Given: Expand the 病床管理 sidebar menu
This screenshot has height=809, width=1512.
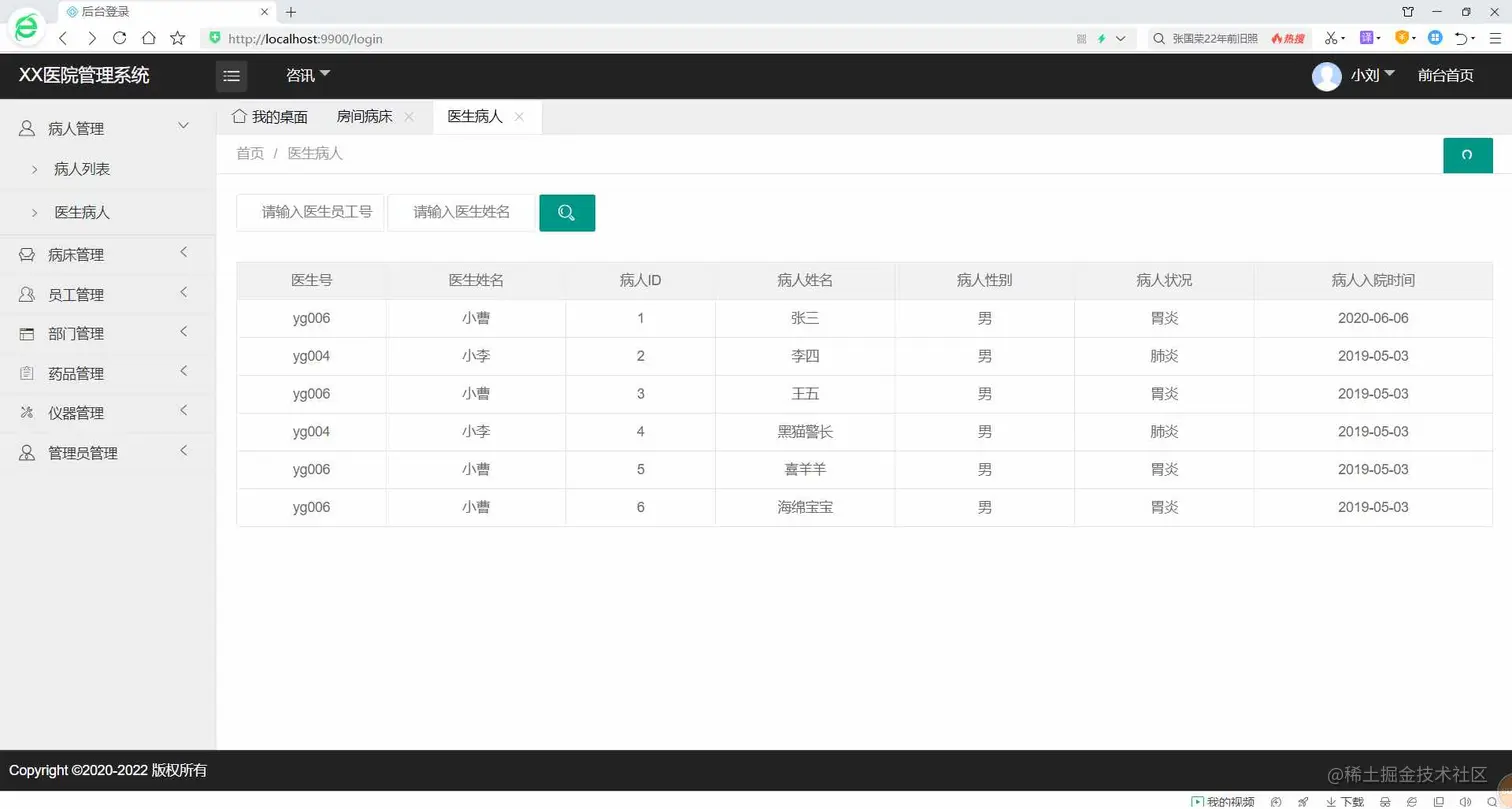Looking at the screenshot, I should [x=108, y=254].
